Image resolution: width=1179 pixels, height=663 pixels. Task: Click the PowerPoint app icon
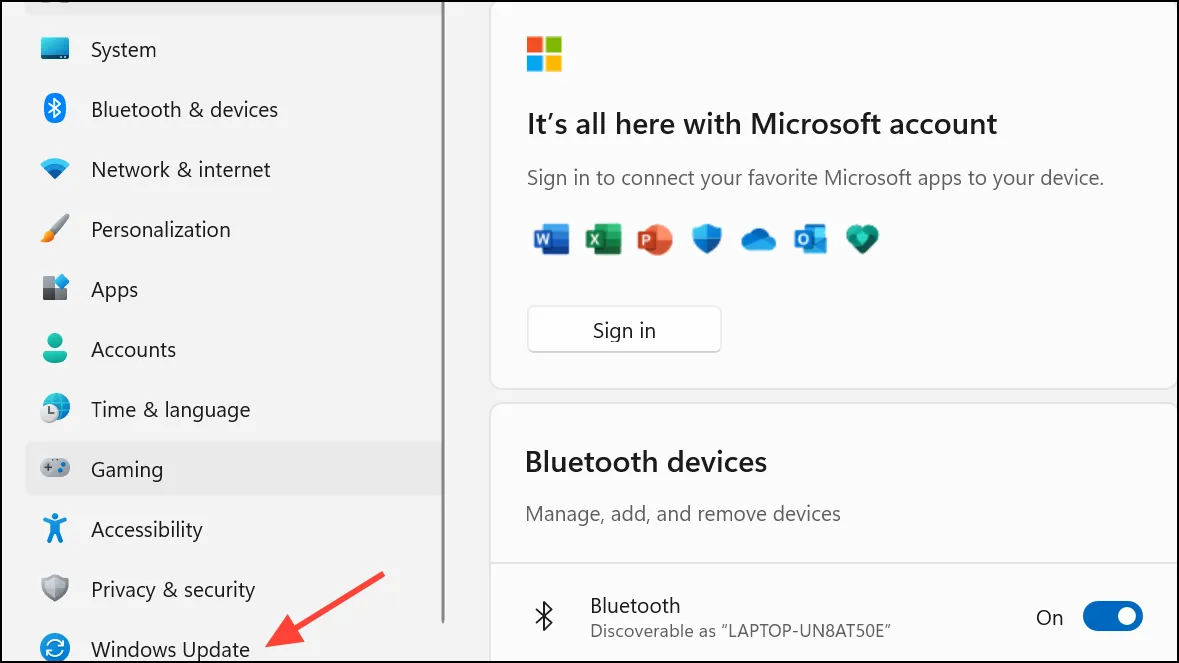(655, 239)
